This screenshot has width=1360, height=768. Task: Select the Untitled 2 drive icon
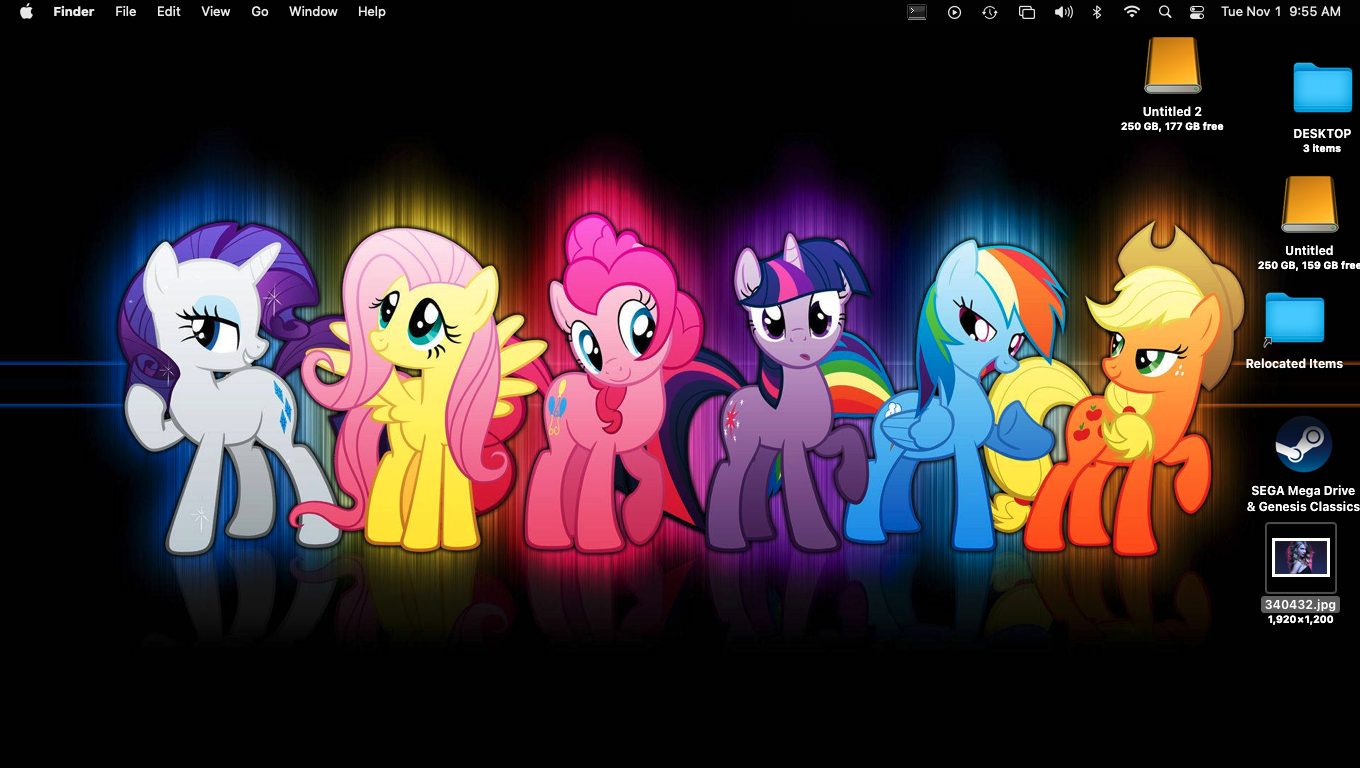click(1172, 66)
